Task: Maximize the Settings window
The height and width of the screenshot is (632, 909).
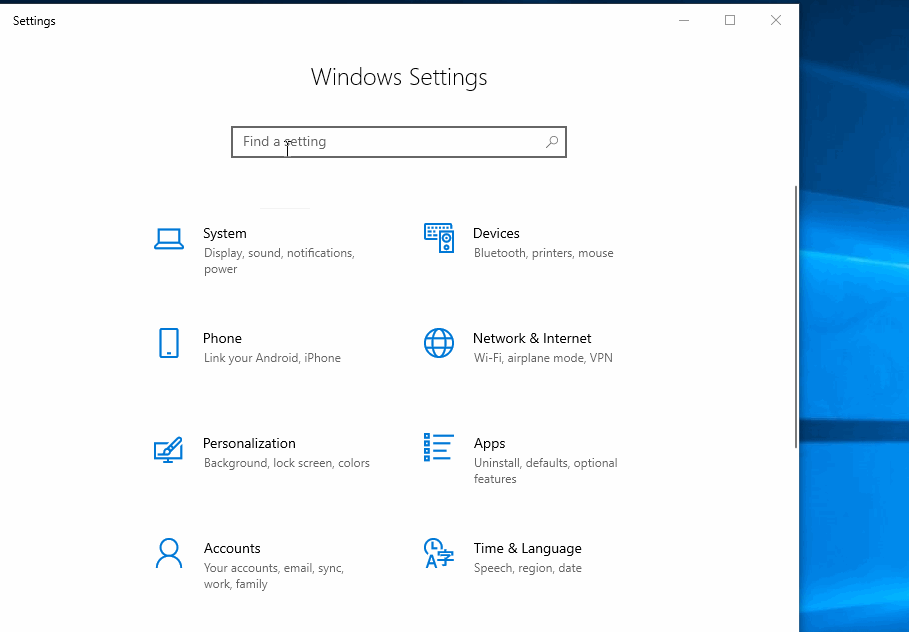Action: pyautogui.click(x=730, y=20)
